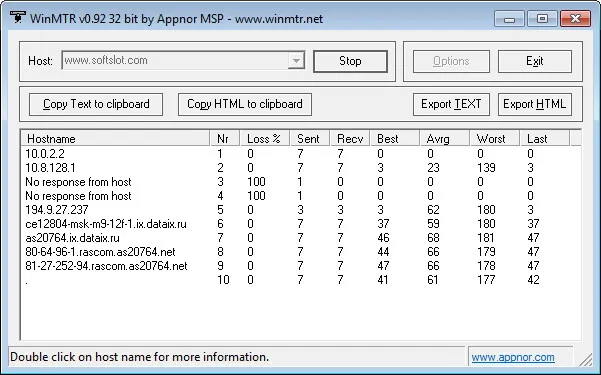Copy HTML to clipboard
Screen dimensions: 601x375
pyautogui.click(x=245, y=104)
